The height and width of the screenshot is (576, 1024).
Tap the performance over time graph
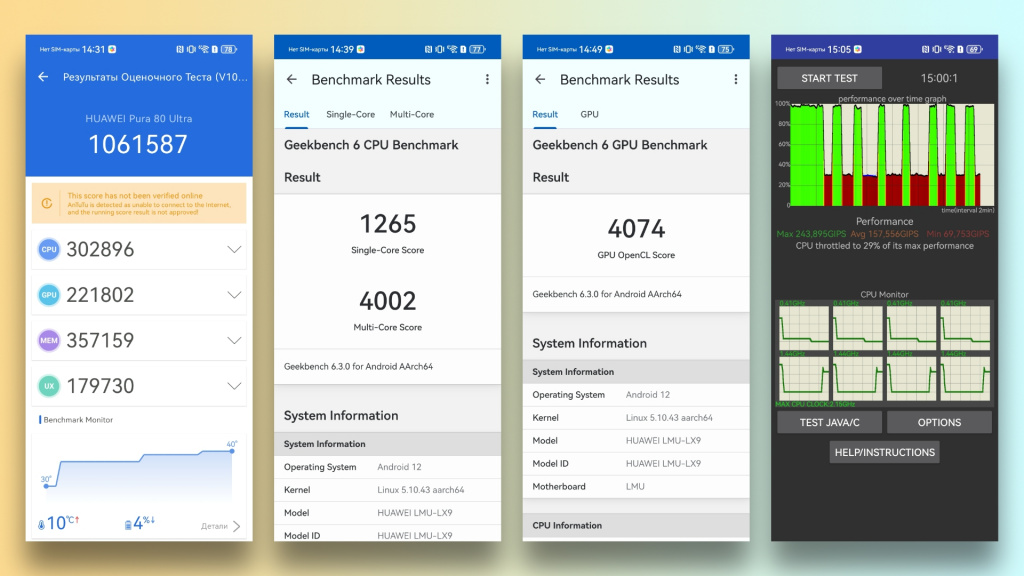(892, 155)
